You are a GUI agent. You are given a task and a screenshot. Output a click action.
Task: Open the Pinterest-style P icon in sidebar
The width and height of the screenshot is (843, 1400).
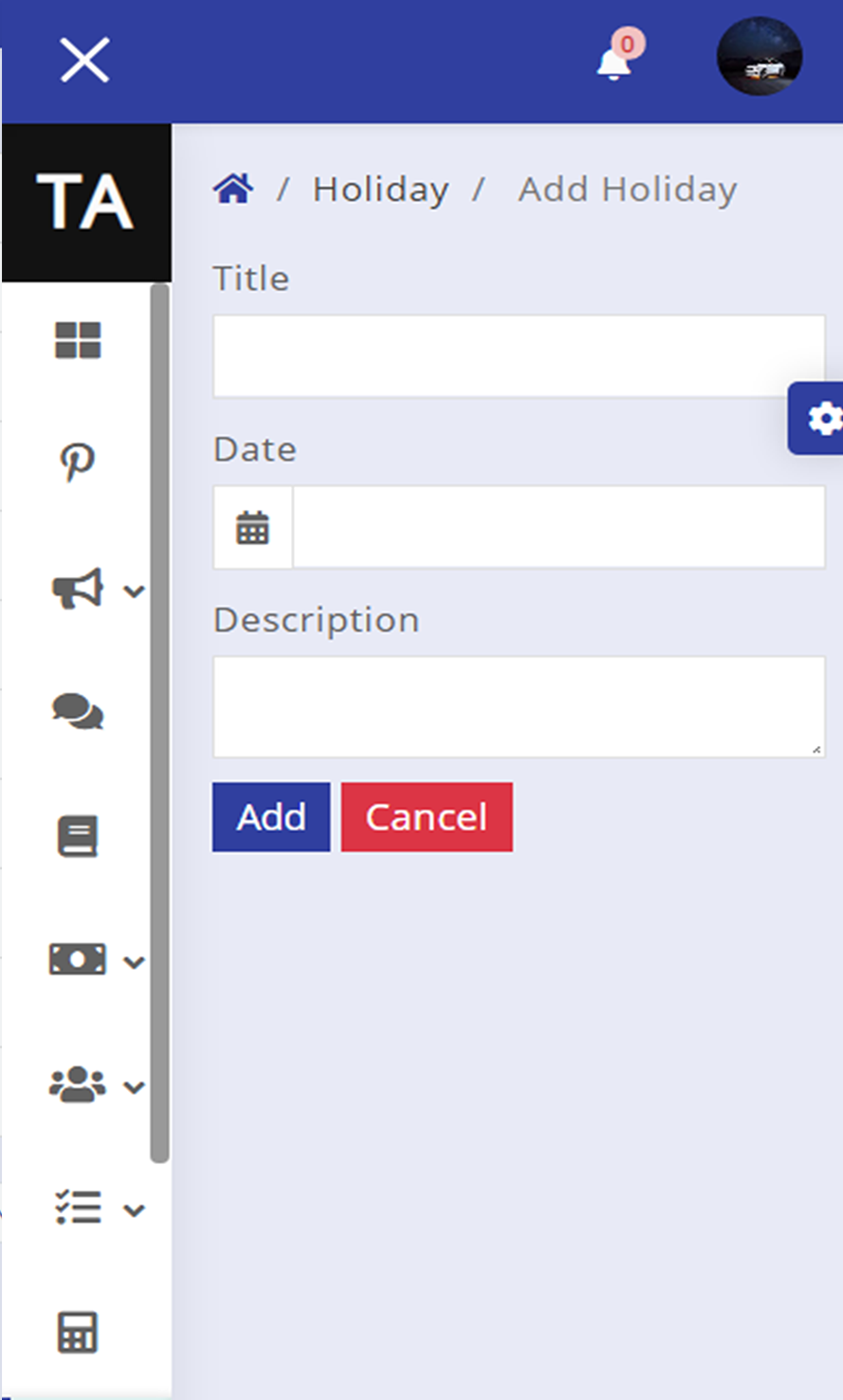[78, 464]
